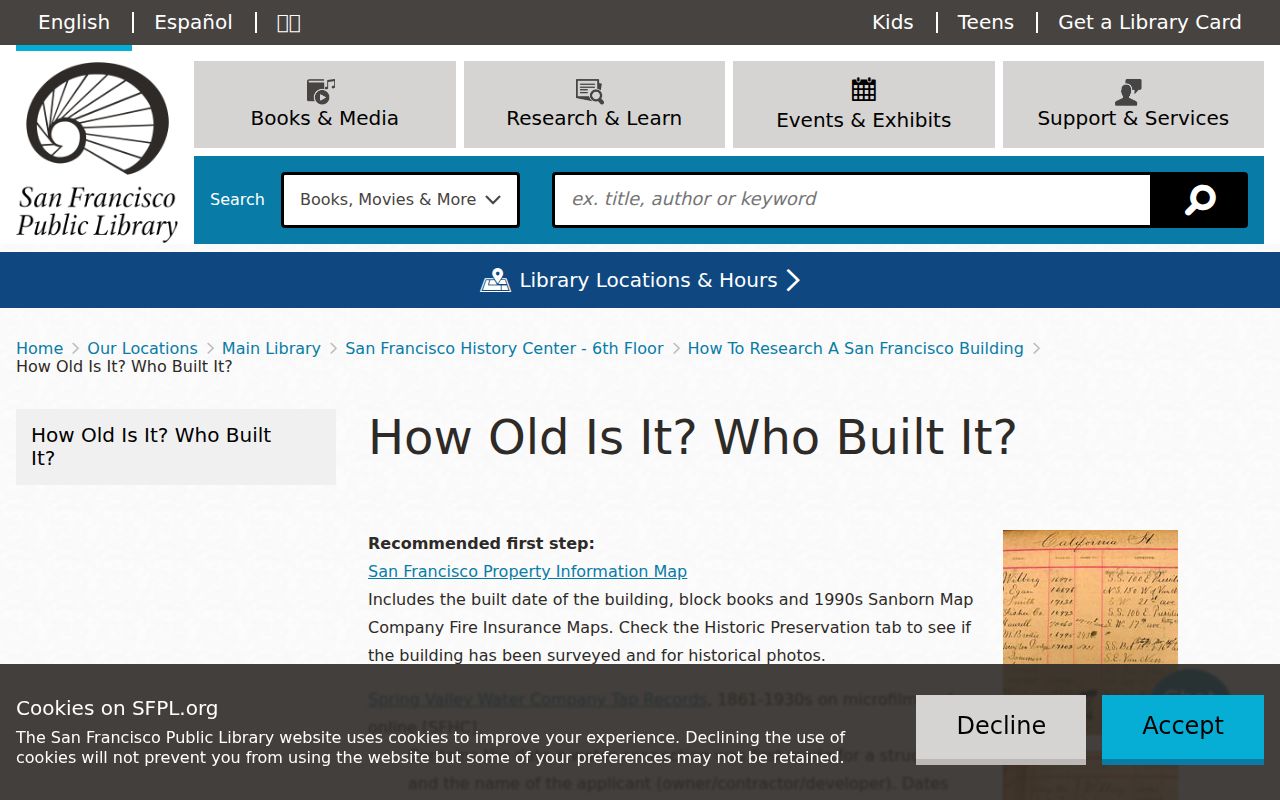
Task: Click the Books & Media icon
Action: pos(321,91)
